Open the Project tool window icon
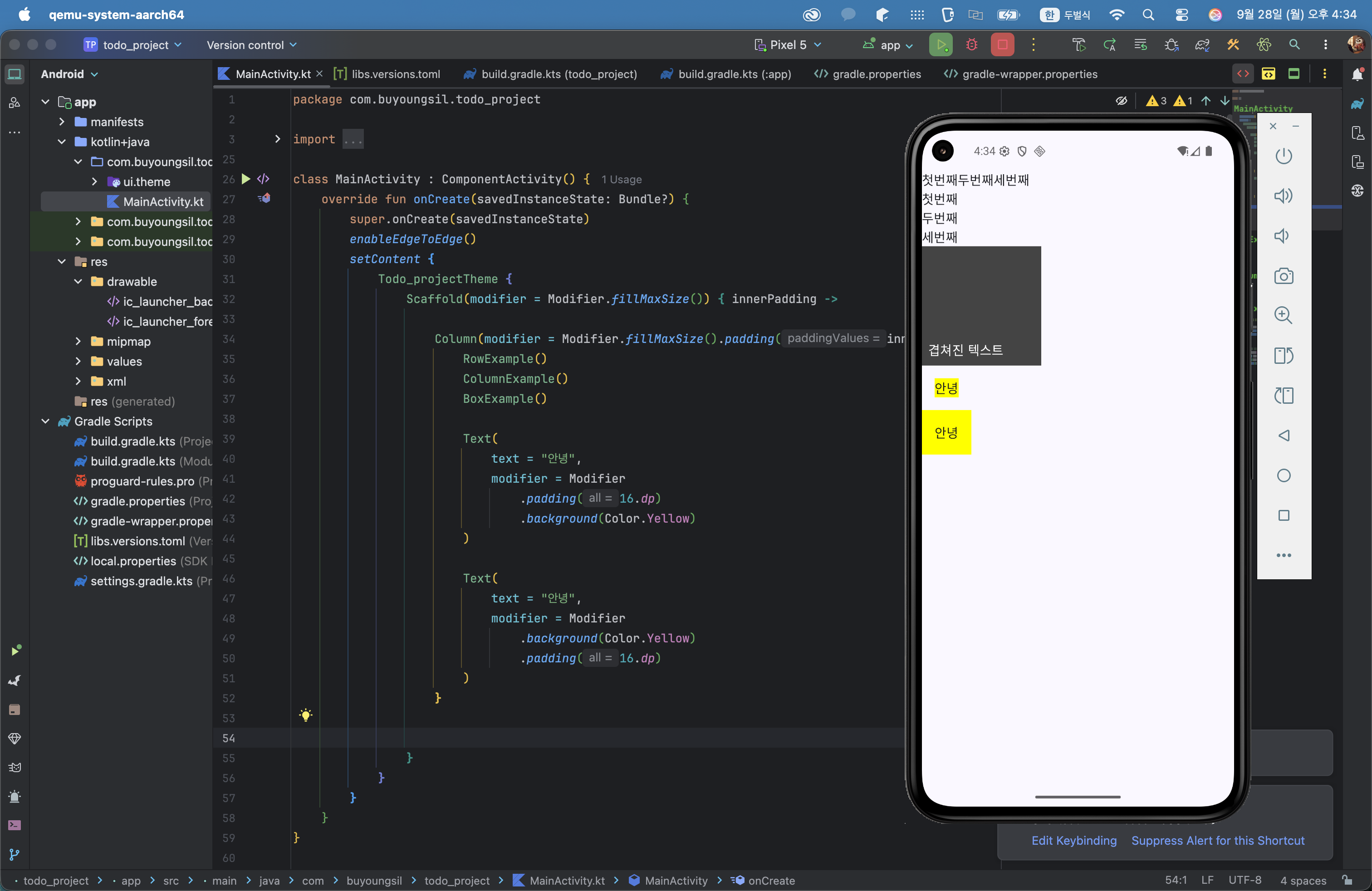 tap(15, 74)
